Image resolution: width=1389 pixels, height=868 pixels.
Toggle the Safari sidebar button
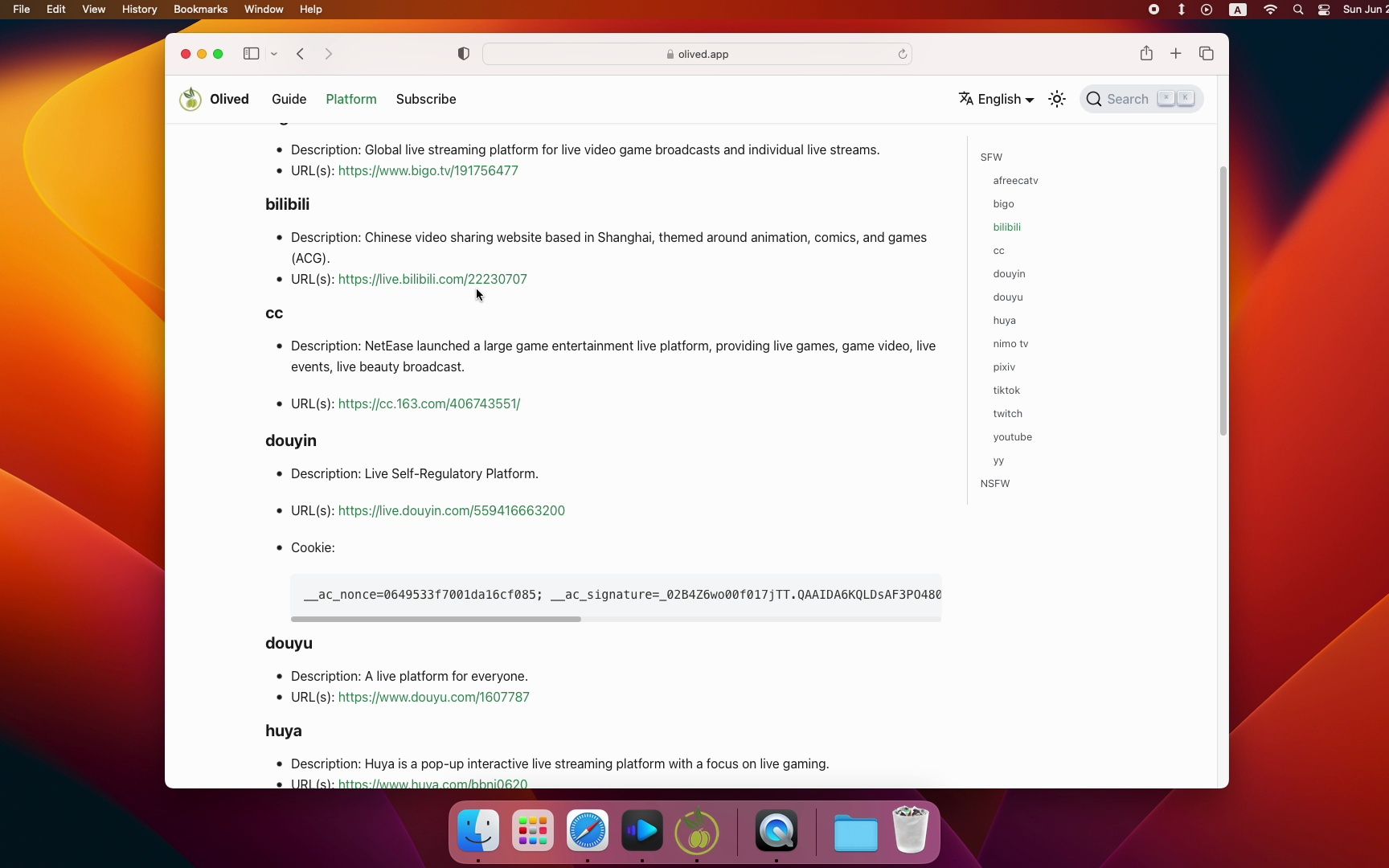(251, 54)
